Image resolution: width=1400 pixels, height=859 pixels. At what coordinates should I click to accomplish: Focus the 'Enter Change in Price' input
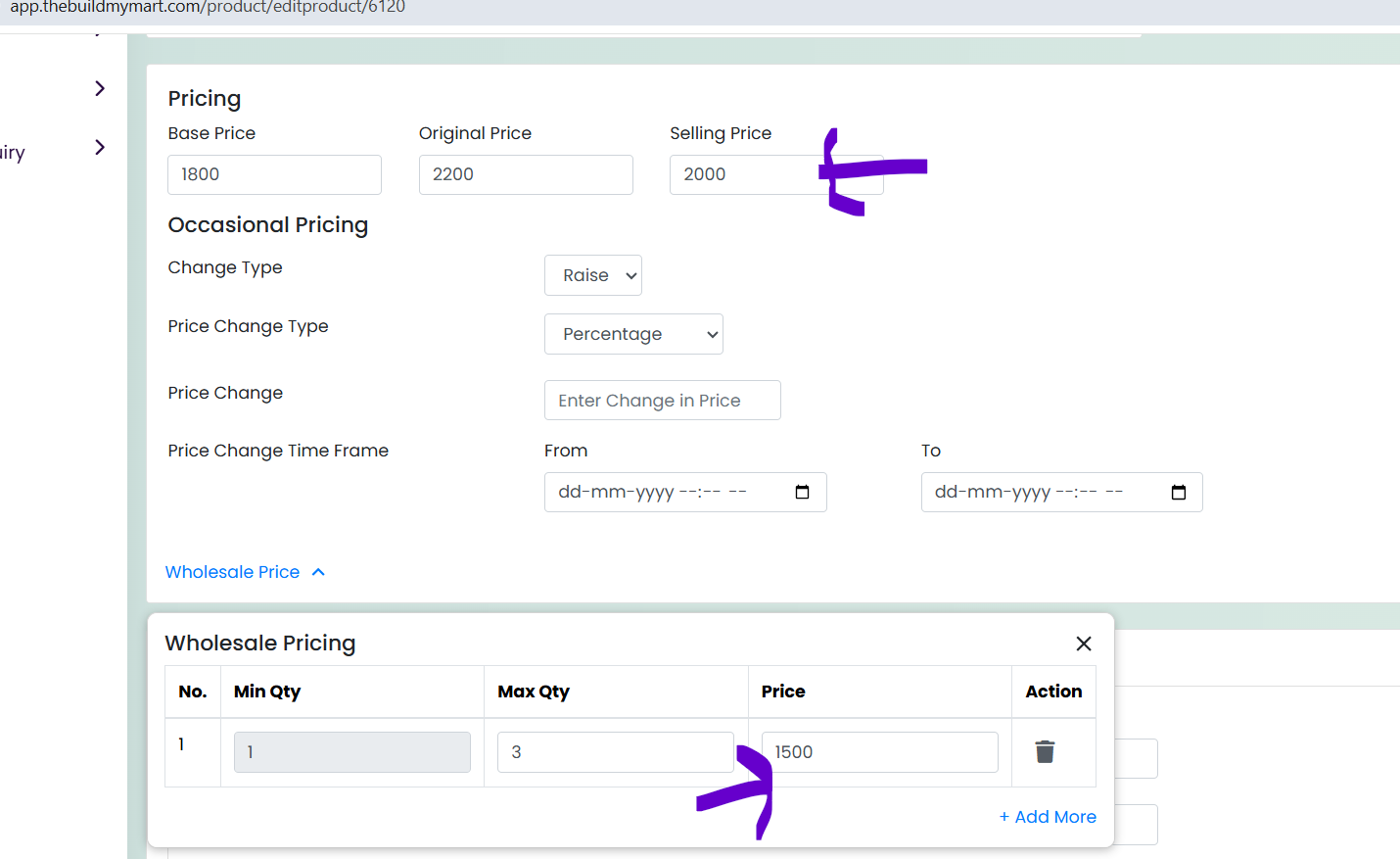[x=663, y=400]
